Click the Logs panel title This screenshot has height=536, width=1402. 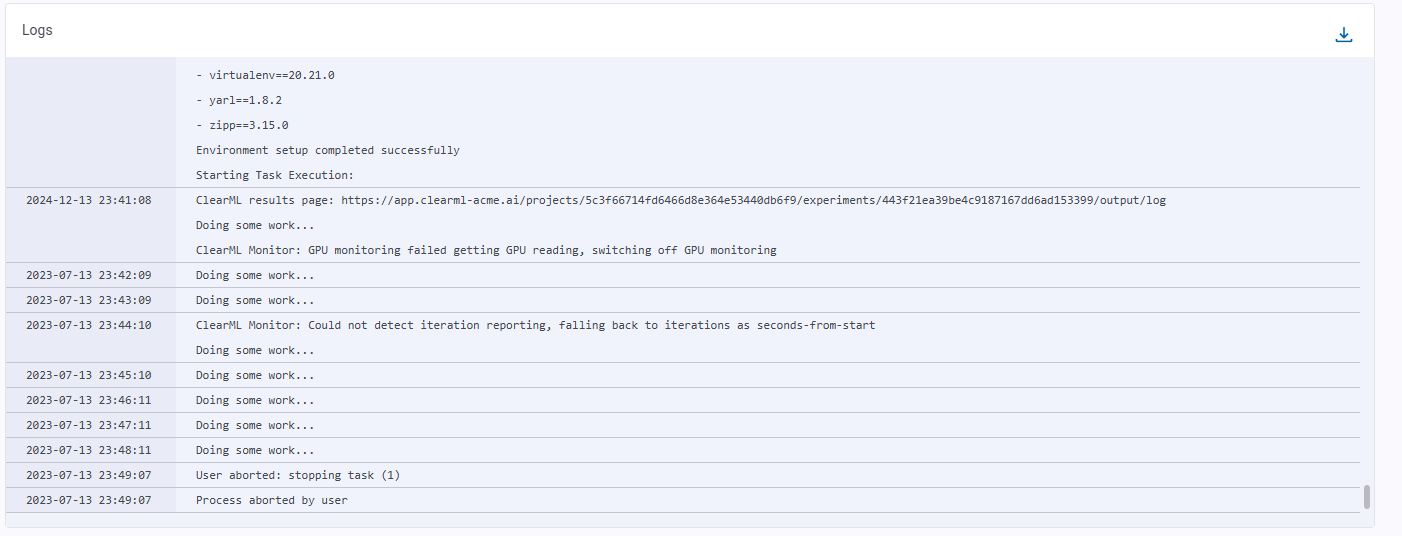(x=37, y=30)
